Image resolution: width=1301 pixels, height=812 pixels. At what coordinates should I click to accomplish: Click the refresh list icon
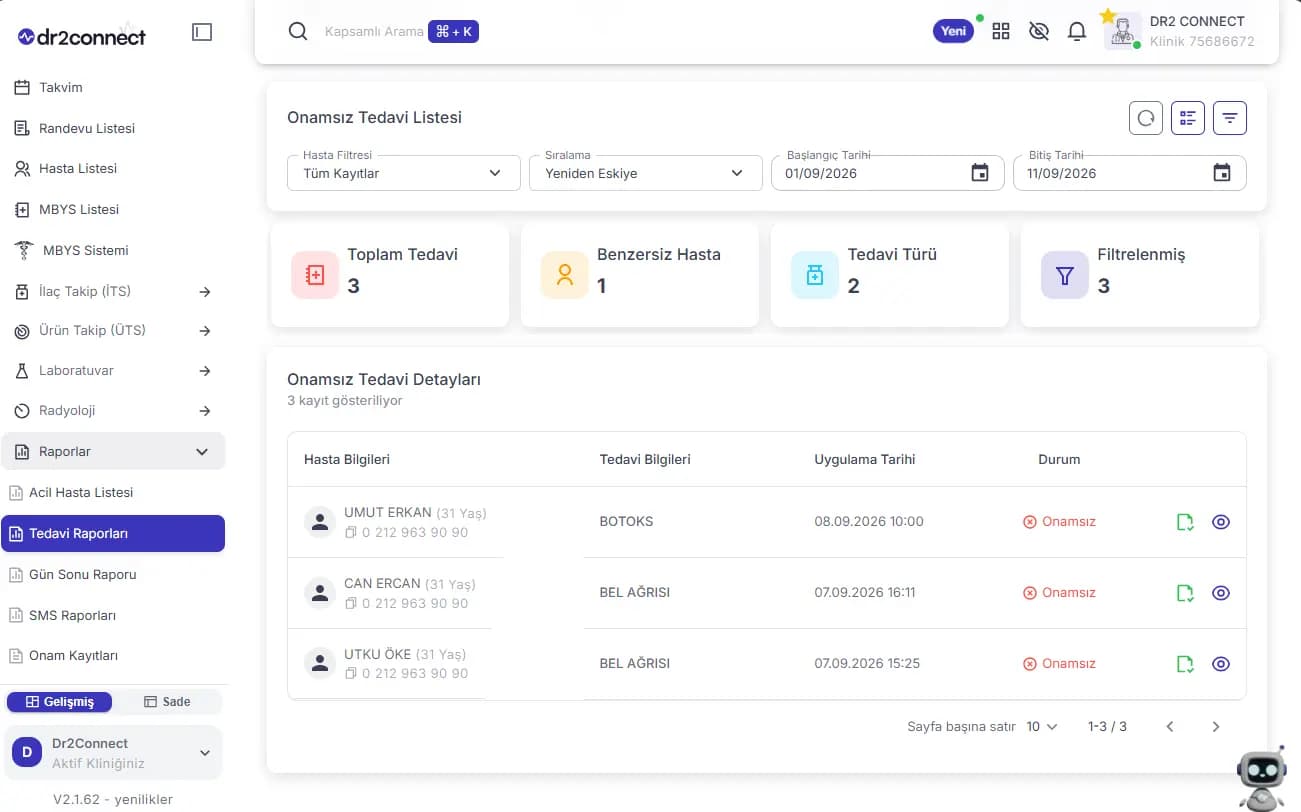[1146, 118]
